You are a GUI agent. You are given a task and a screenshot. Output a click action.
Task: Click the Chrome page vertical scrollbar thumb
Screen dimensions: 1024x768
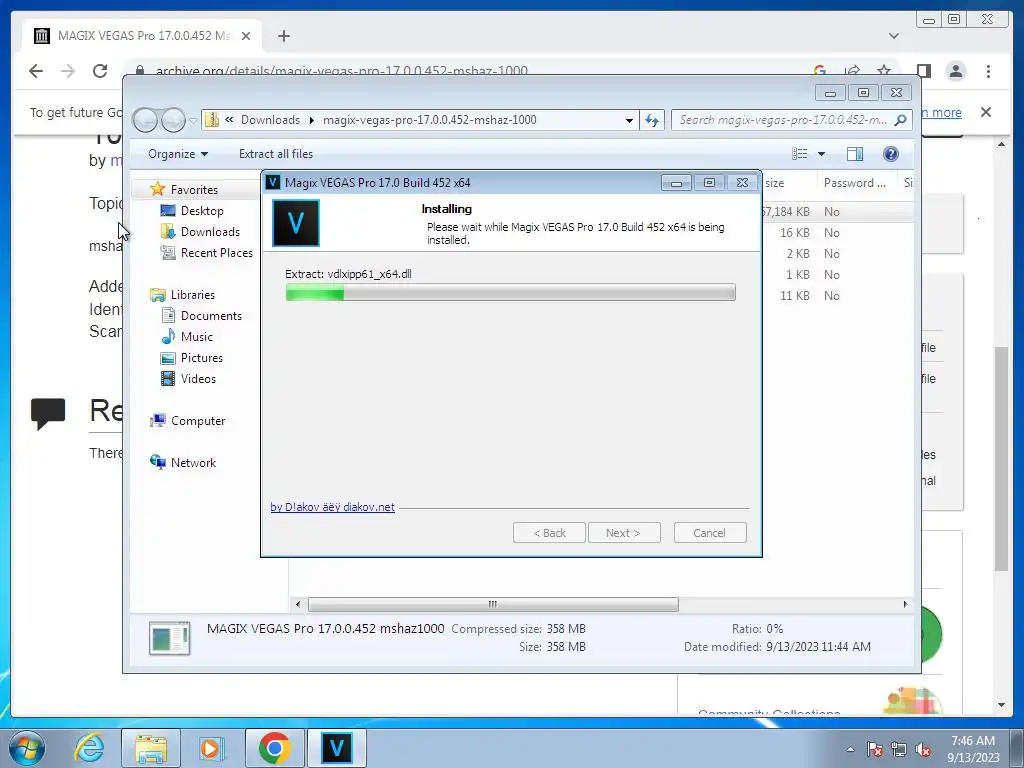(x=1001, y=459)
